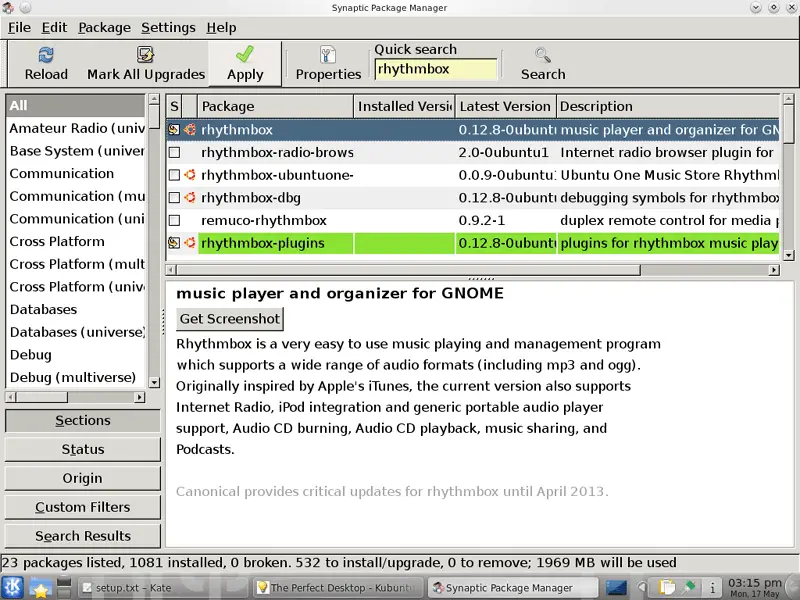
Task: Click the clipboard Klipper tray icon
Action: tap(666, 588)
